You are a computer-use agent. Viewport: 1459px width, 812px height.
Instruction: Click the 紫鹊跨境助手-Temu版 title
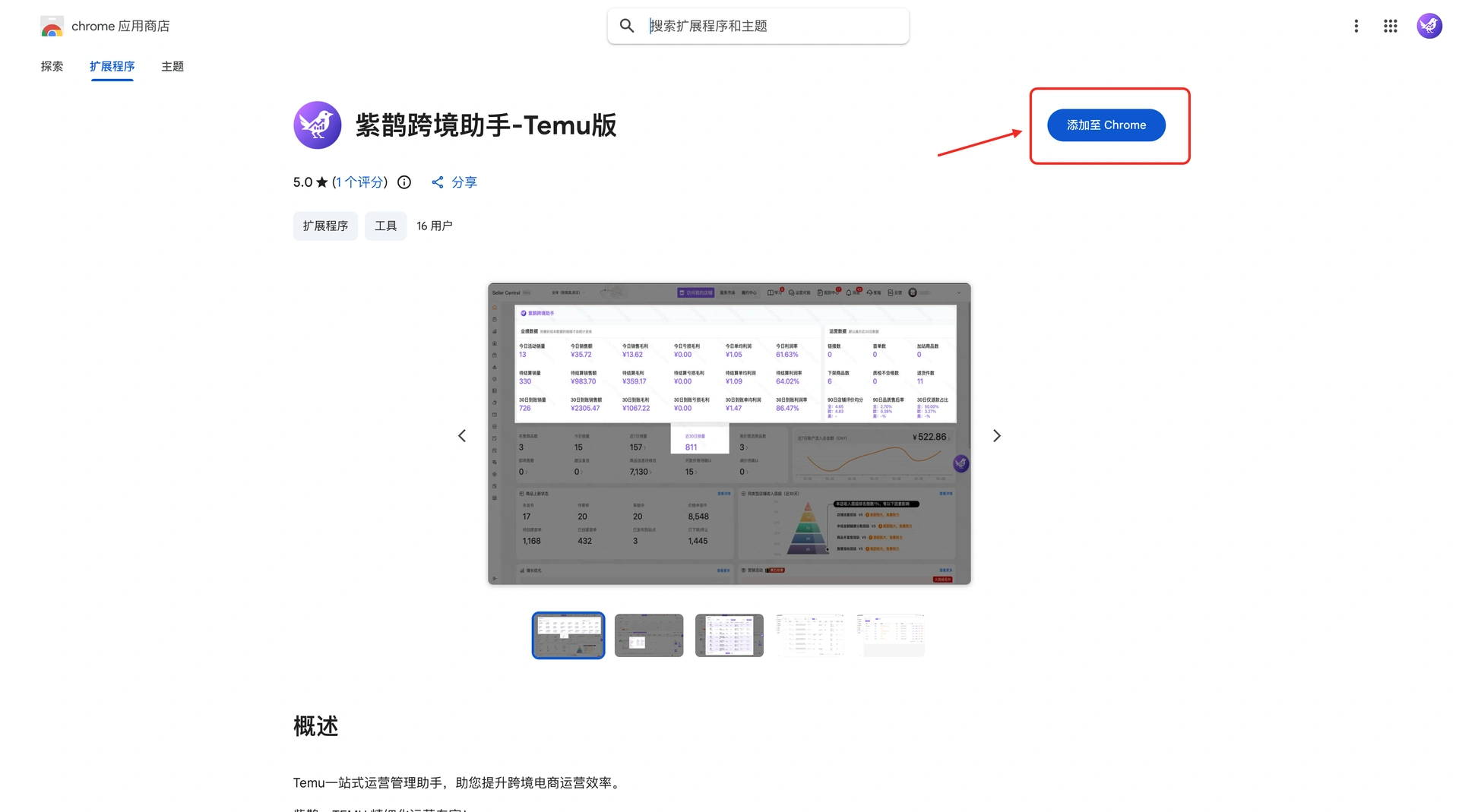486,125
